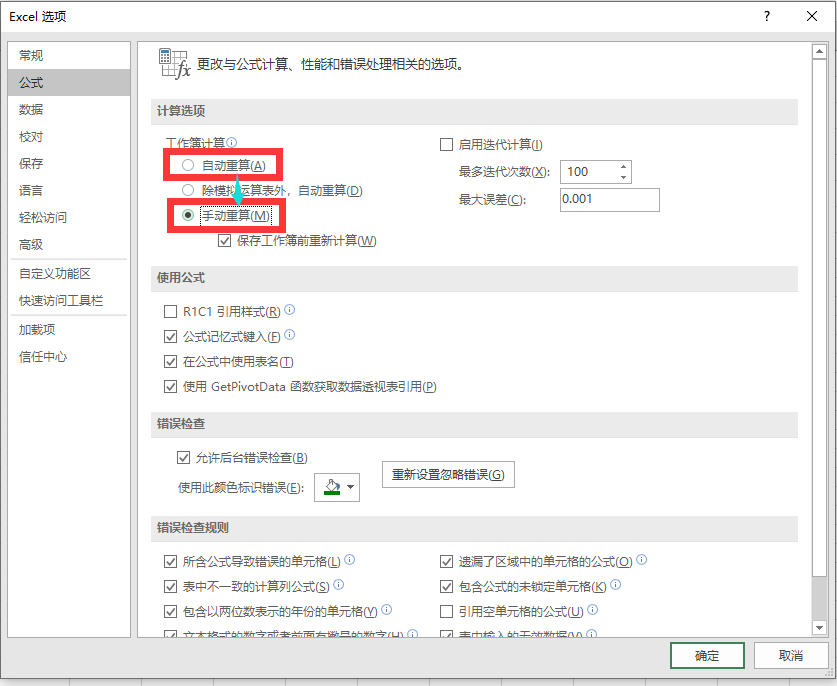Open the 轻松访问 category
Screen dimensions: 837x686
(69, 217)
